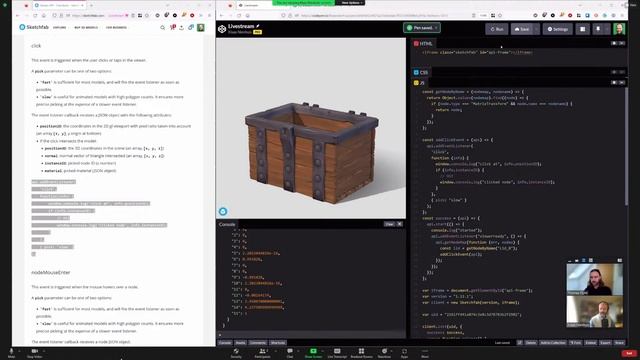
Task: Click Zoom Share Screen button
Action: [x=313, y=353]
